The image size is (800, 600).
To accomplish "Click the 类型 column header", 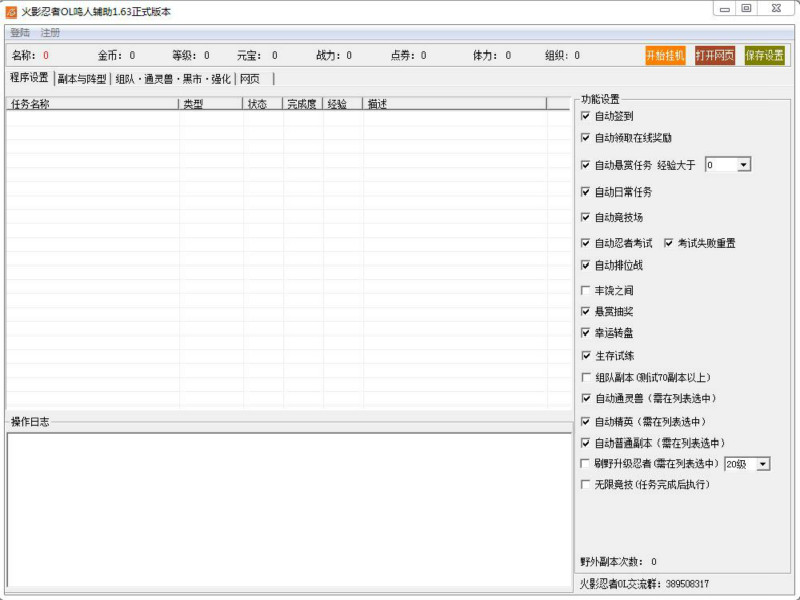I will click(211, 104).
